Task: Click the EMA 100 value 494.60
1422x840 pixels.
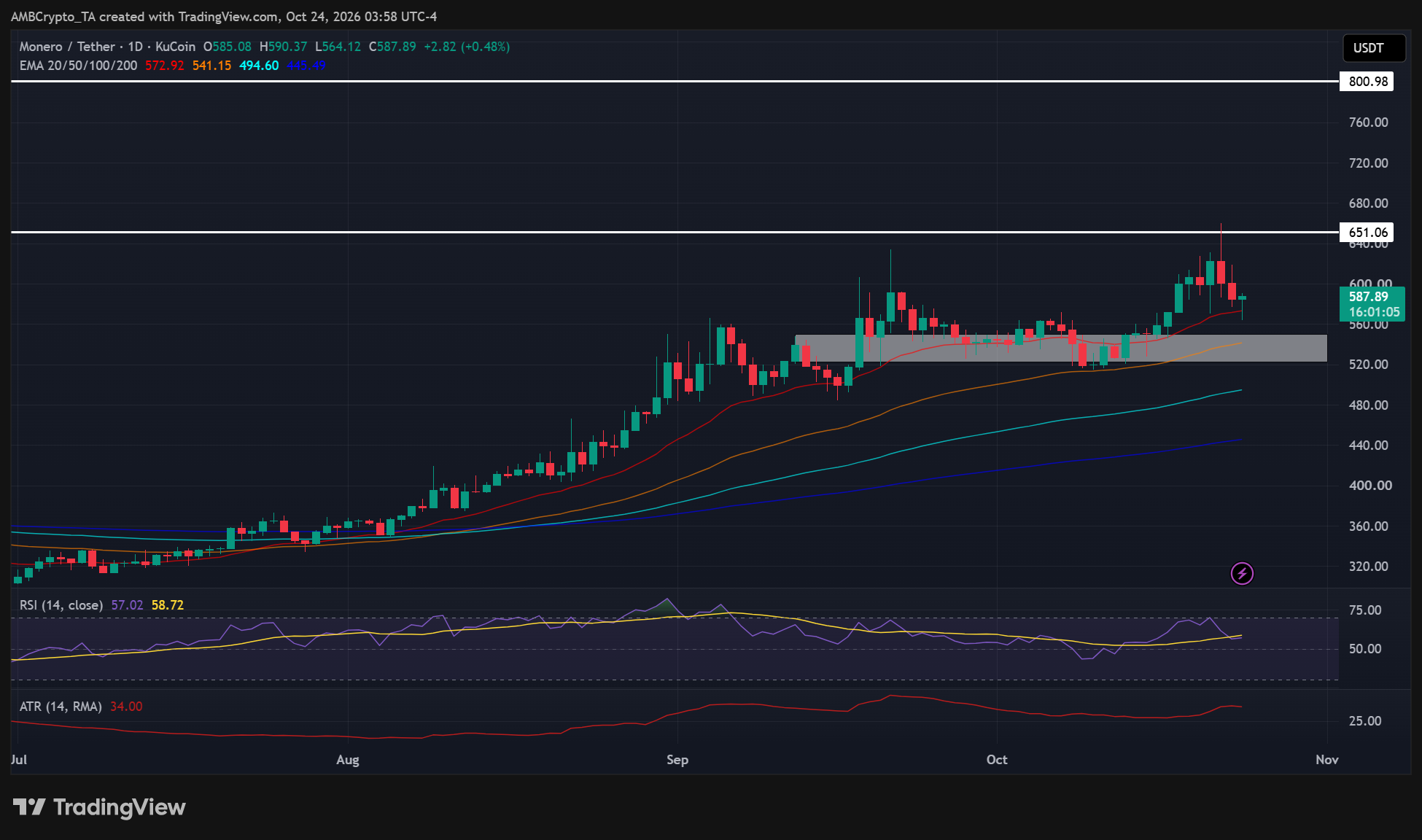Action: click(x=259, y=66)
